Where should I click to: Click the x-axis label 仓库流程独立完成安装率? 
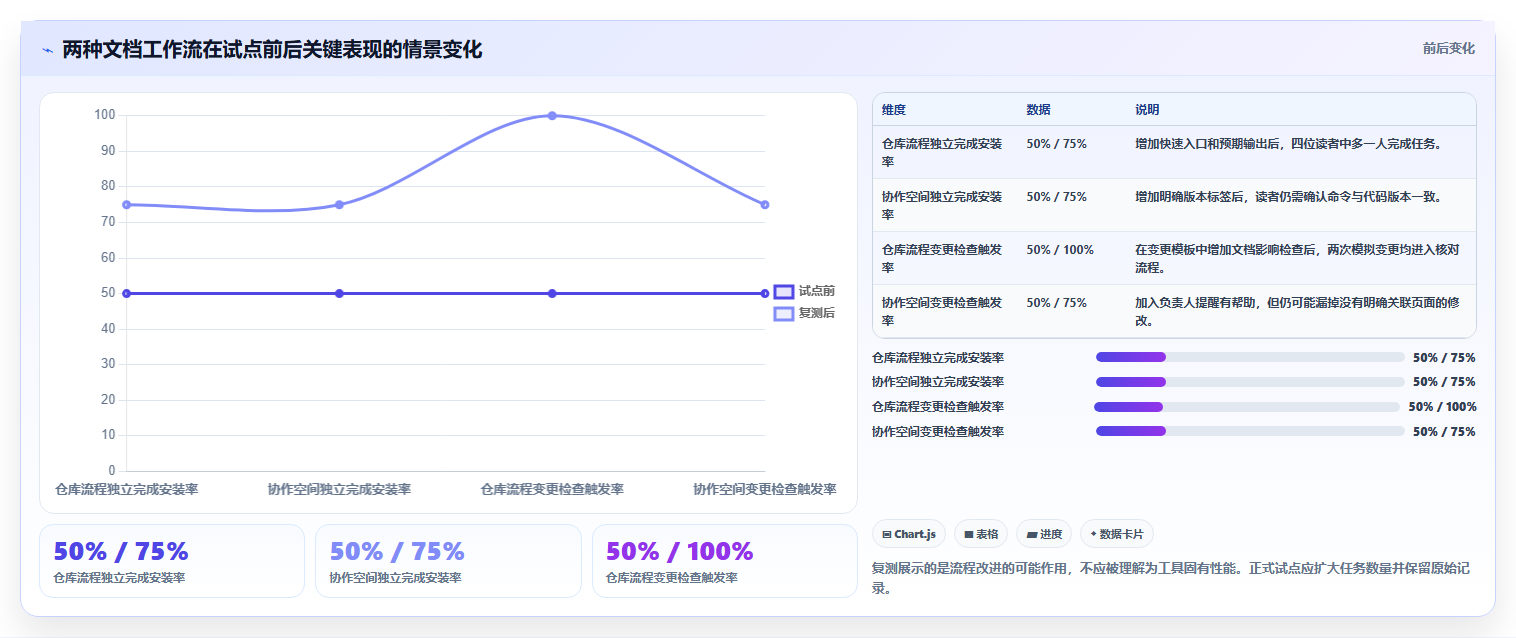127,489
